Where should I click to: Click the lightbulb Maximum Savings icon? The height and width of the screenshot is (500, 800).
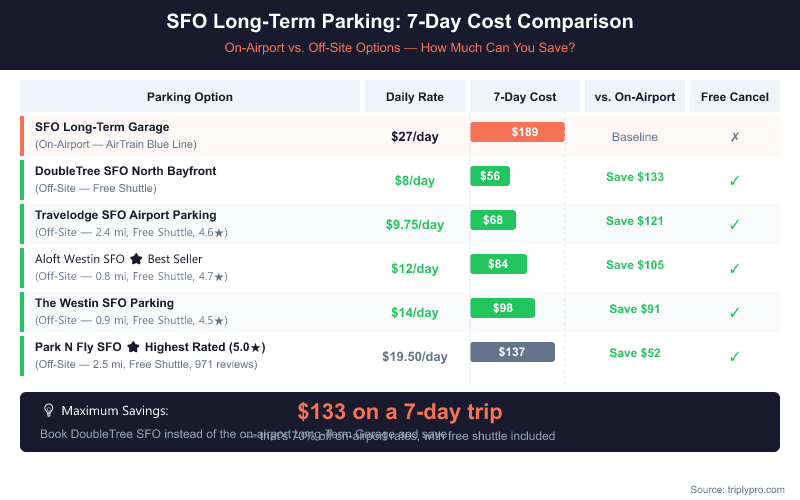[x=48, y=410]
